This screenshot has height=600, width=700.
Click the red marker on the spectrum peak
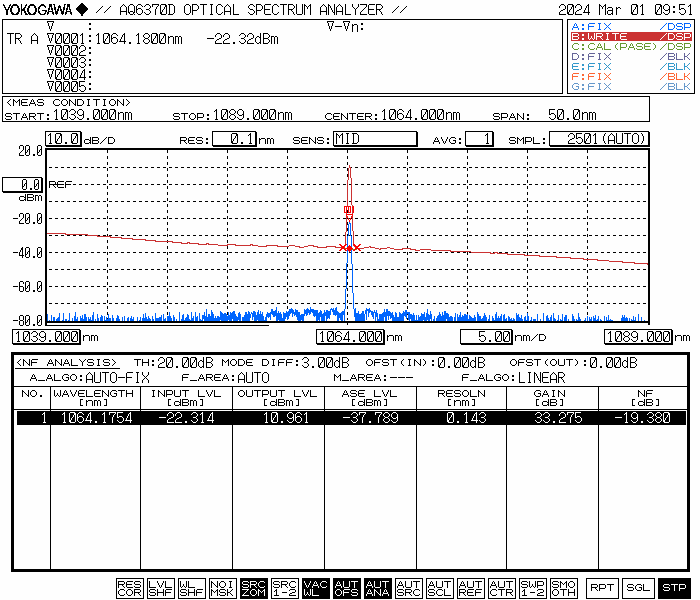pyautogui.click(x=348, y=210)
